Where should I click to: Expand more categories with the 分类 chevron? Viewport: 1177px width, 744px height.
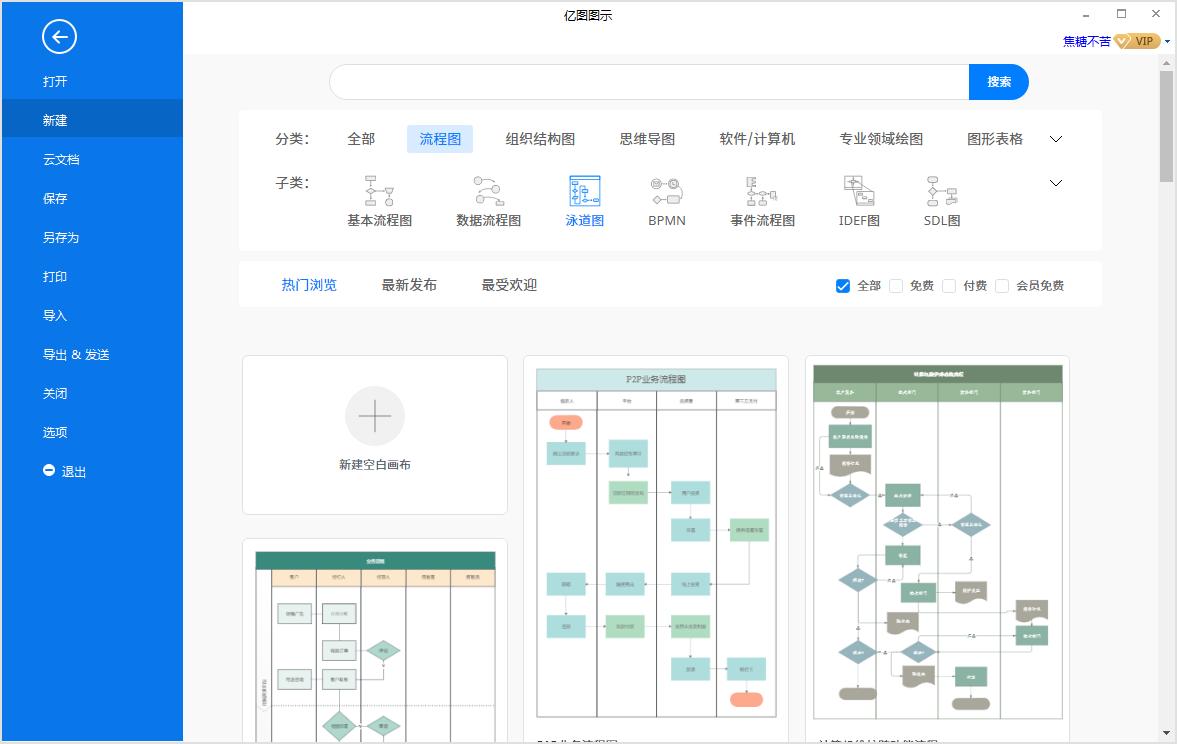coord(1056,139)
